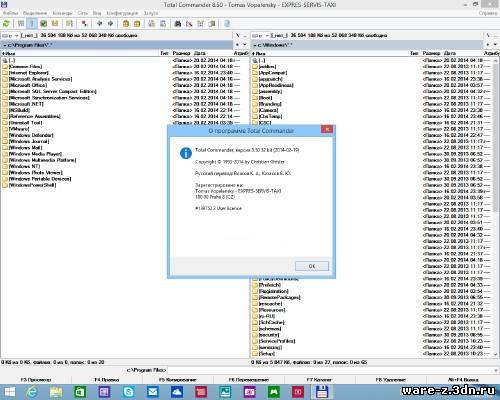
Task: Launch Internet Explorer from the taskbar
Action: [x=32, y=392]
